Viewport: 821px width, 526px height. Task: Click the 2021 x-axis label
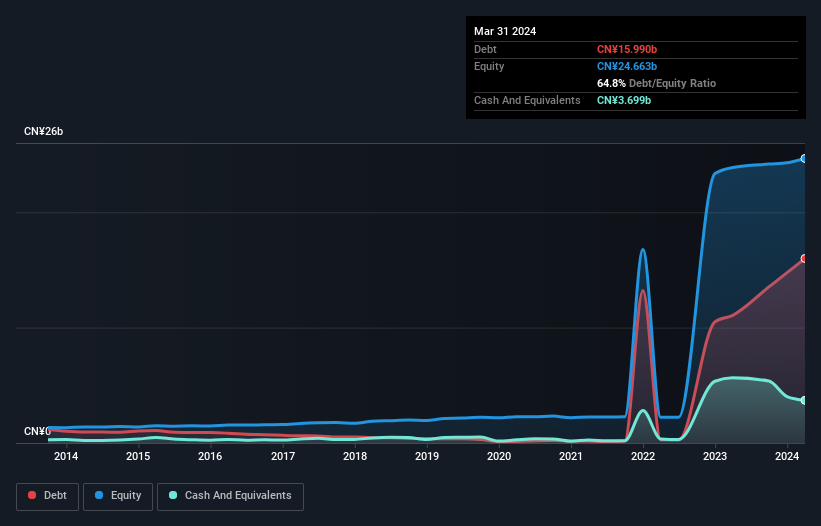coord(571,456)
